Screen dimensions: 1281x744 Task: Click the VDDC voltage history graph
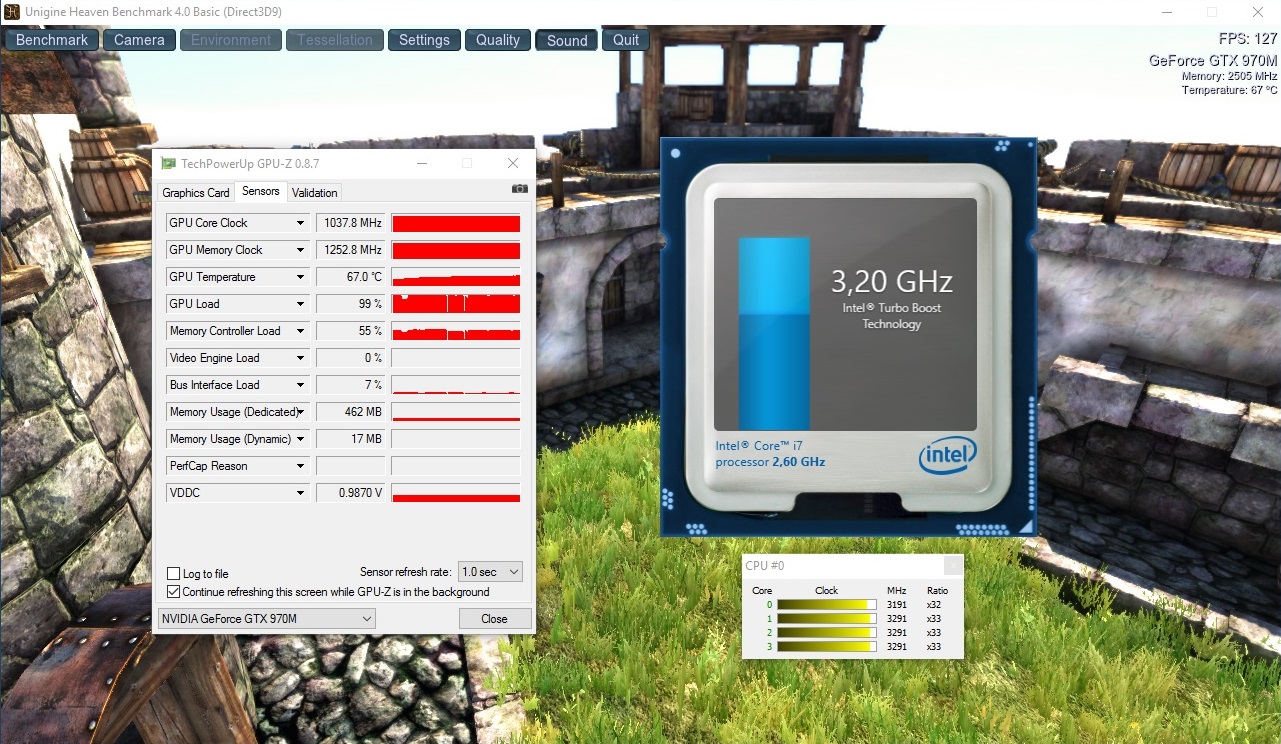[456, 493]
